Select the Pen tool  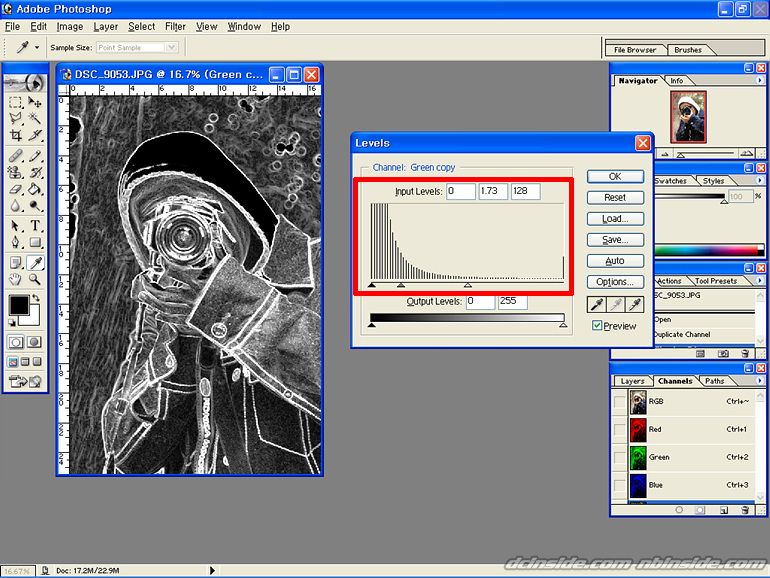pyautogui.click(x=15, y=242)
